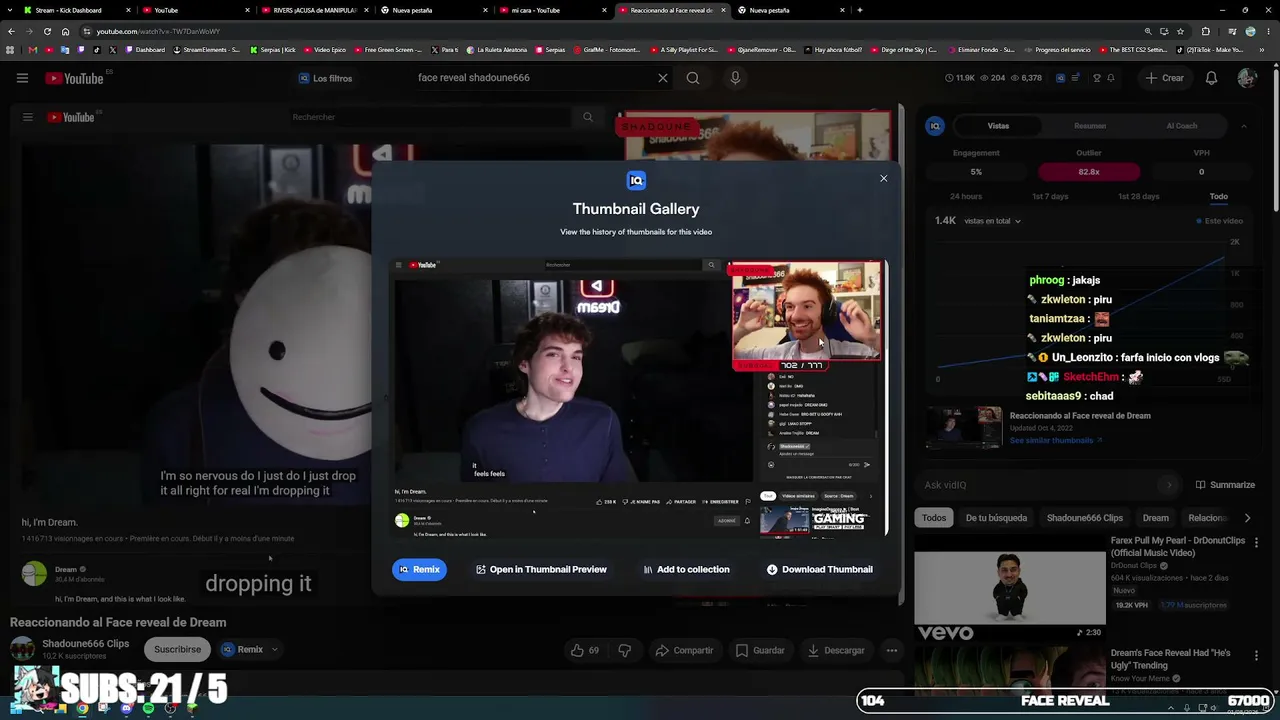
Task: Open the Hay ahora fútbol? bookmark
Action: [x=832, y=50]
